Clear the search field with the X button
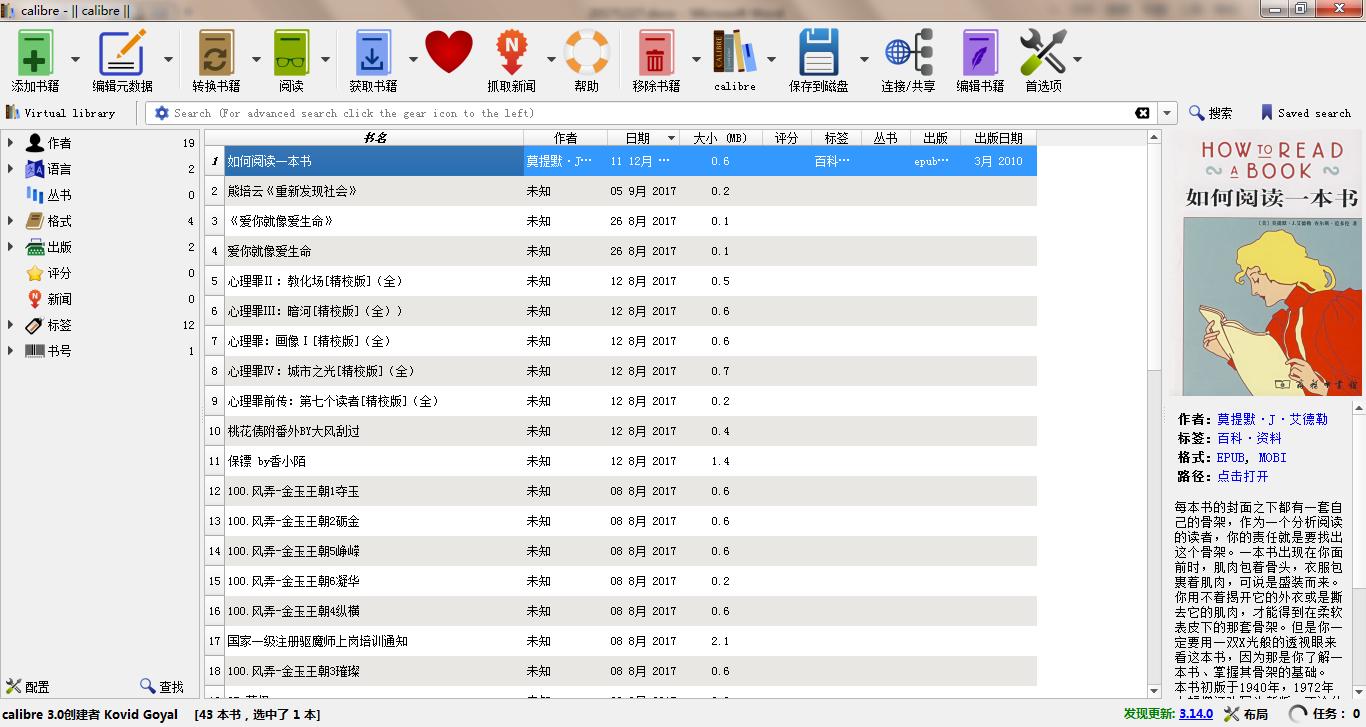 pos(1143,113)
